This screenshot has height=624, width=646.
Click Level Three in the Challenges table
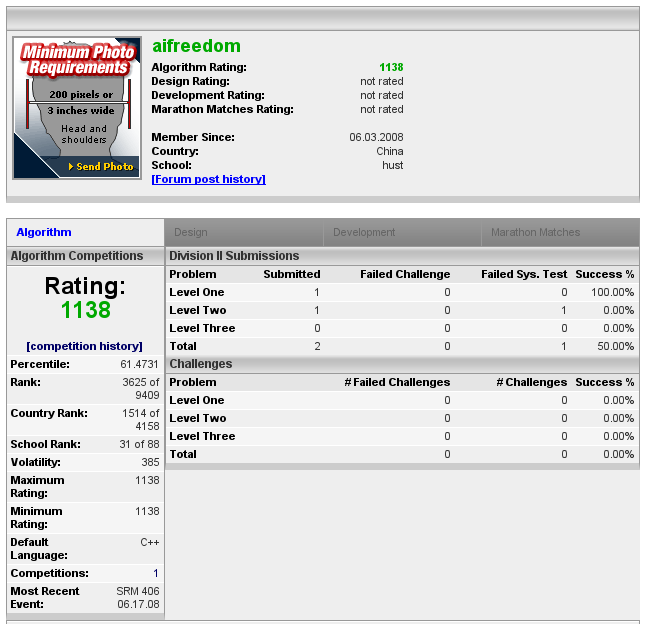202,436
